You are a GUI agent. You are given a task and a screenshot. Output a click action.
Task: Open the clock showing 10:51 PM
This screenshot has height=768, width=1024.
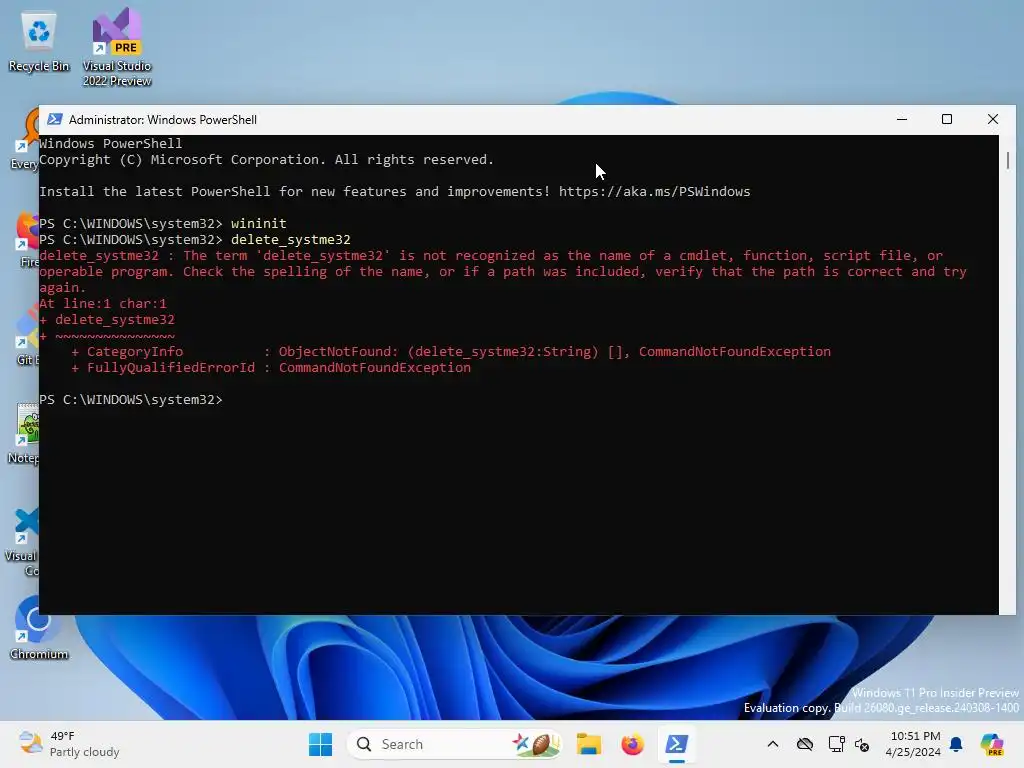pos(914,744)
